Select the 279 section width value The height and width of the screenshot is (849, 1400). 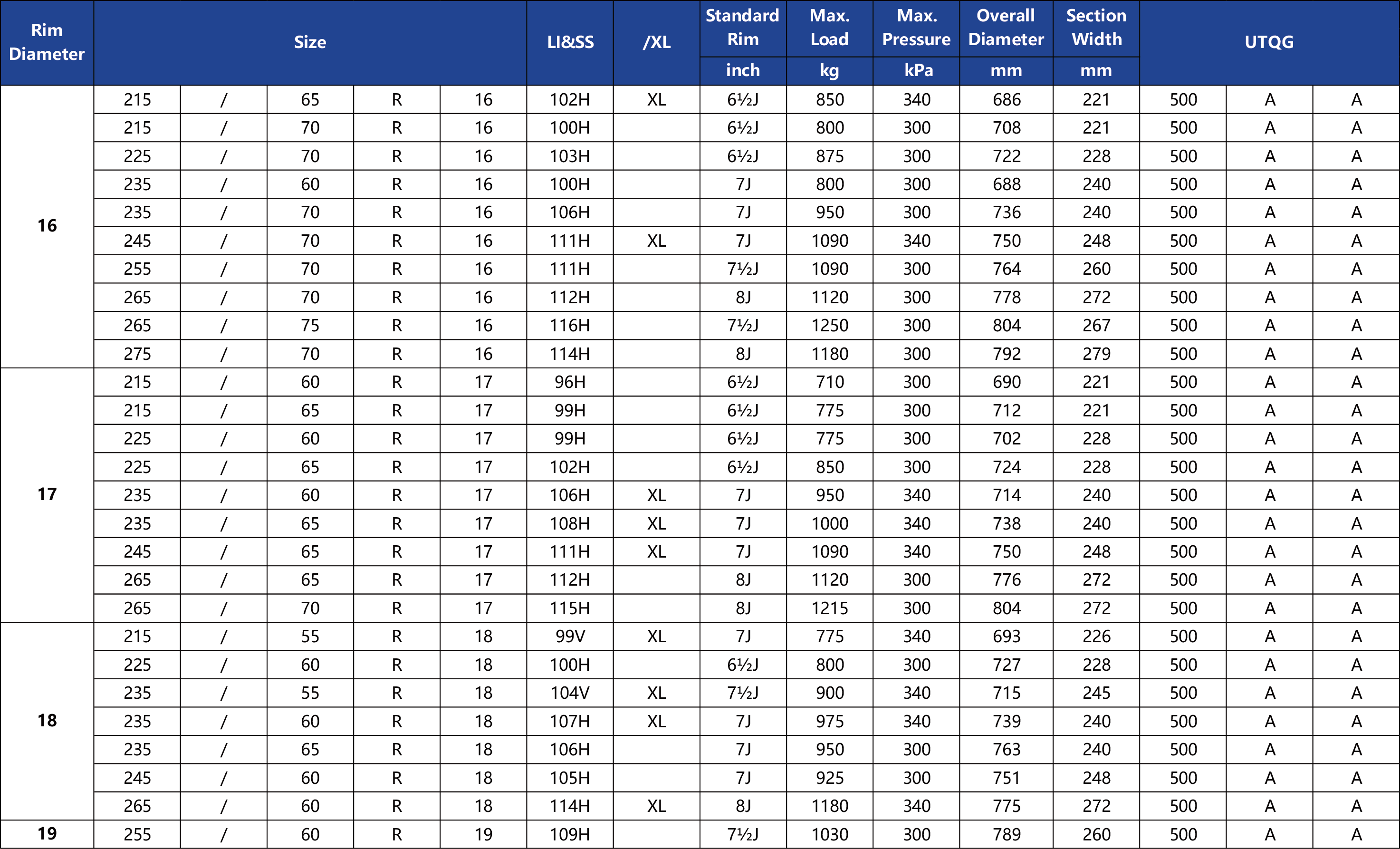coord(1096,354)
